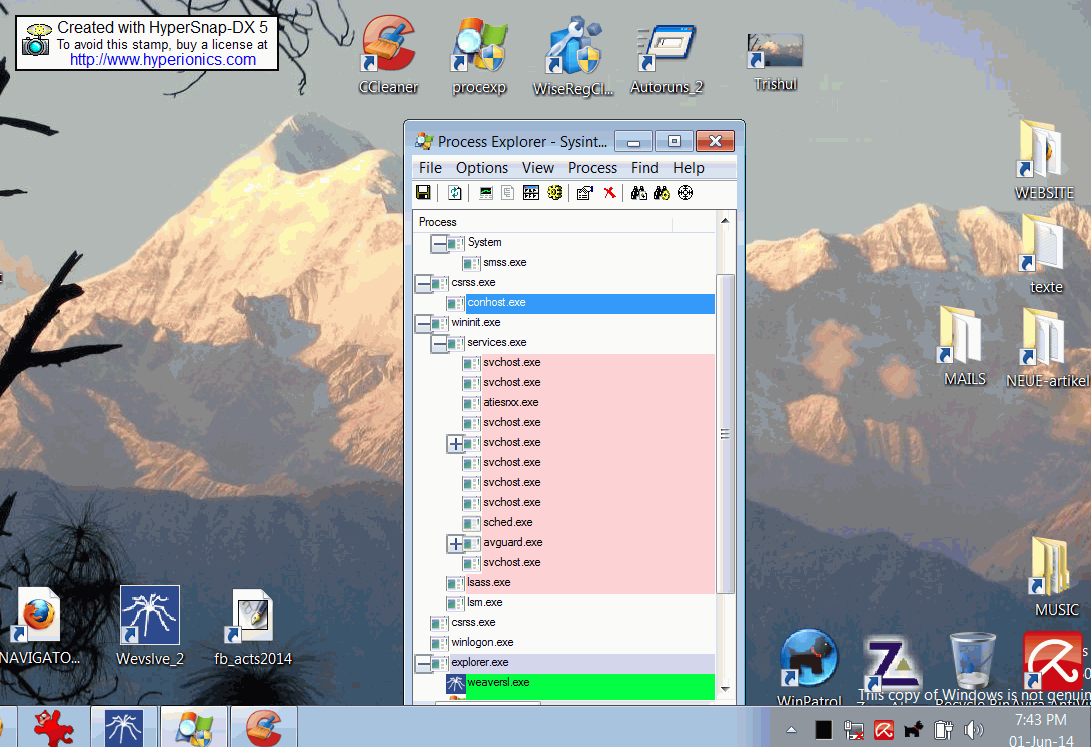Select the NEUE-artikel folder on desktop
This screenshot has height=747, width=1091.
(x=1047, y=348)
